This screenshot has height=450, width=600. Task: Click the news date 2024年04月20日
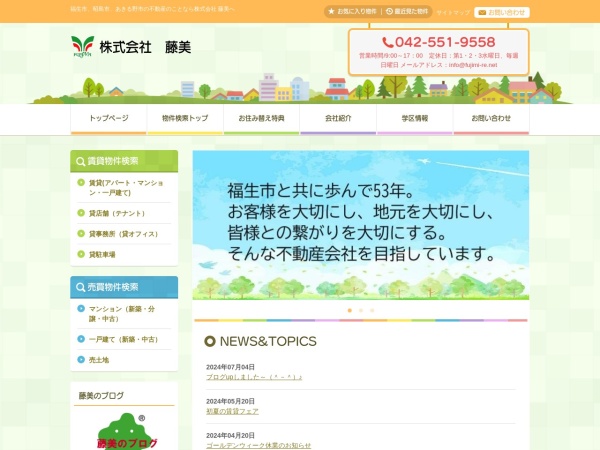click(x=230, y=436)
